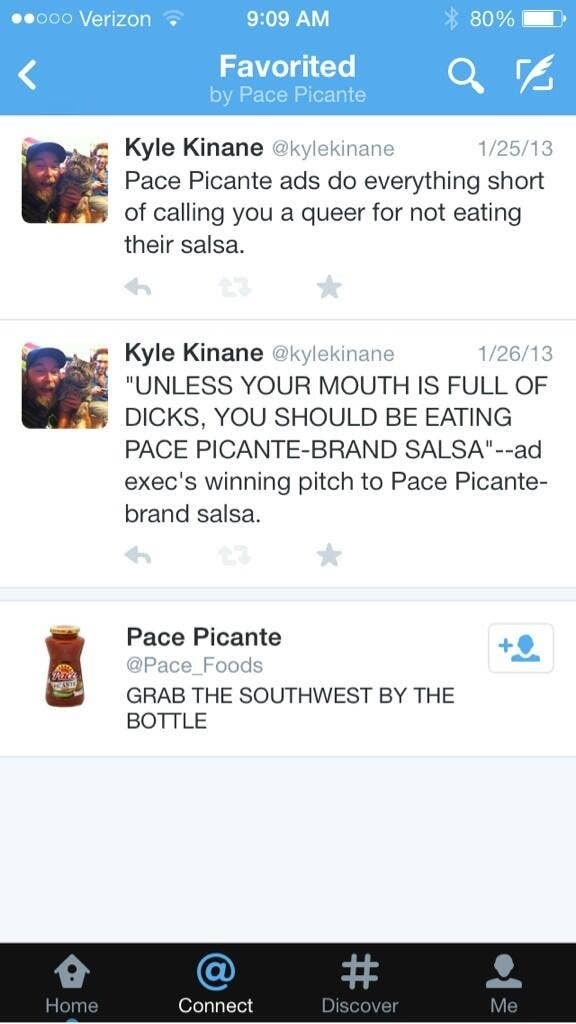The image size is (576, 1024).
Task: Follow Pace Picante with the add-user button
Action: 520,648
